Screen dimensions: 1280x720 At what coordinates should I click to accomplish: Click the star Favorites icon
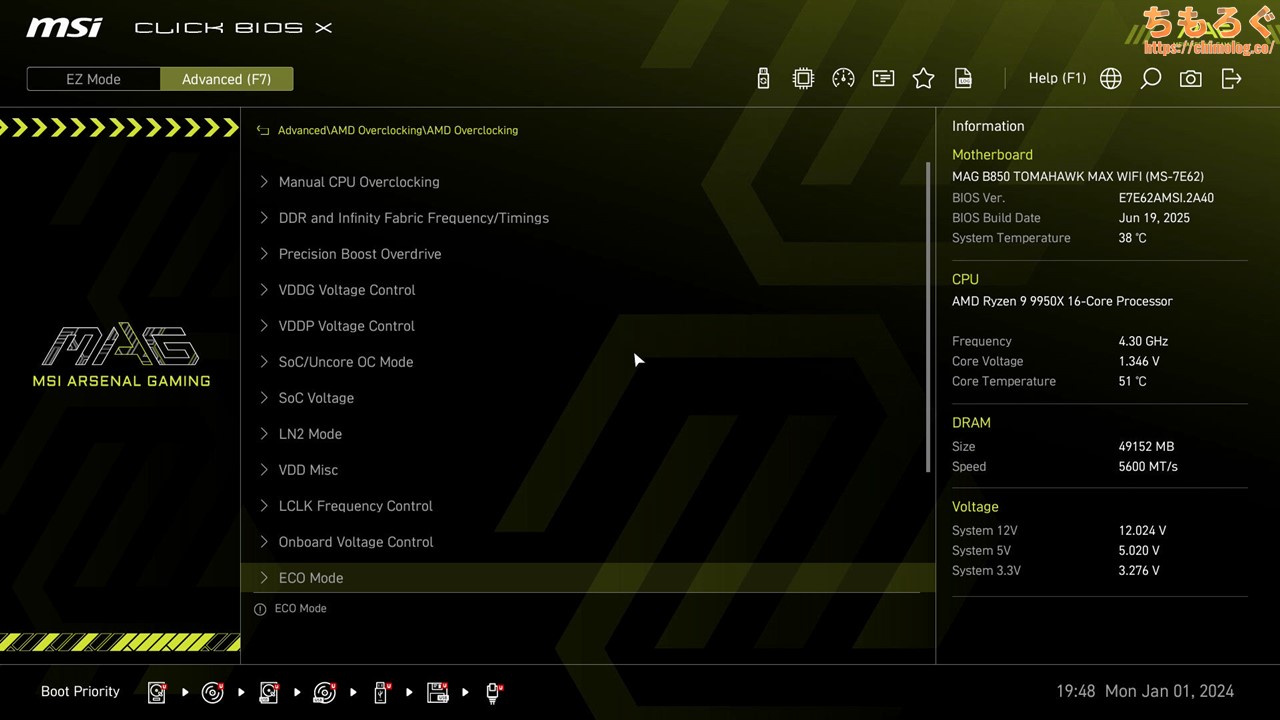(x=923, y=79)
